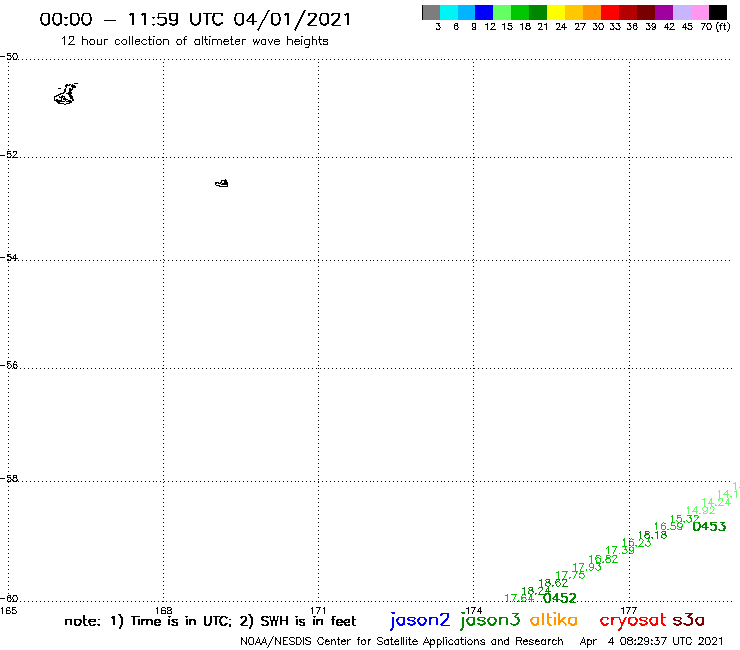Click the -54 latitude axis label
Viewport: 740px width, 650px height.
tap(9, 258)
